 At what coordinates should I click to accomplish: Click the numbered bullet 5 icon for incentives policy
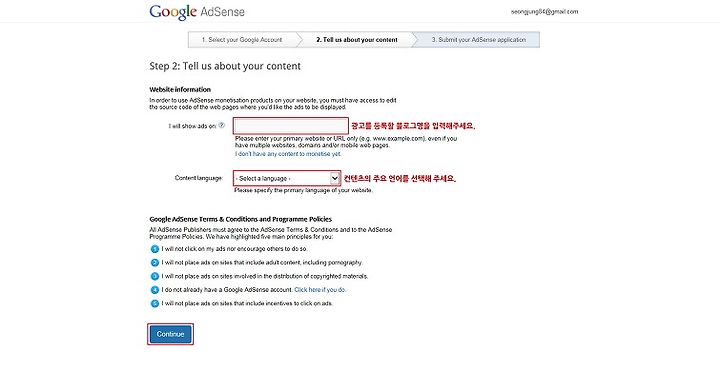155,303
